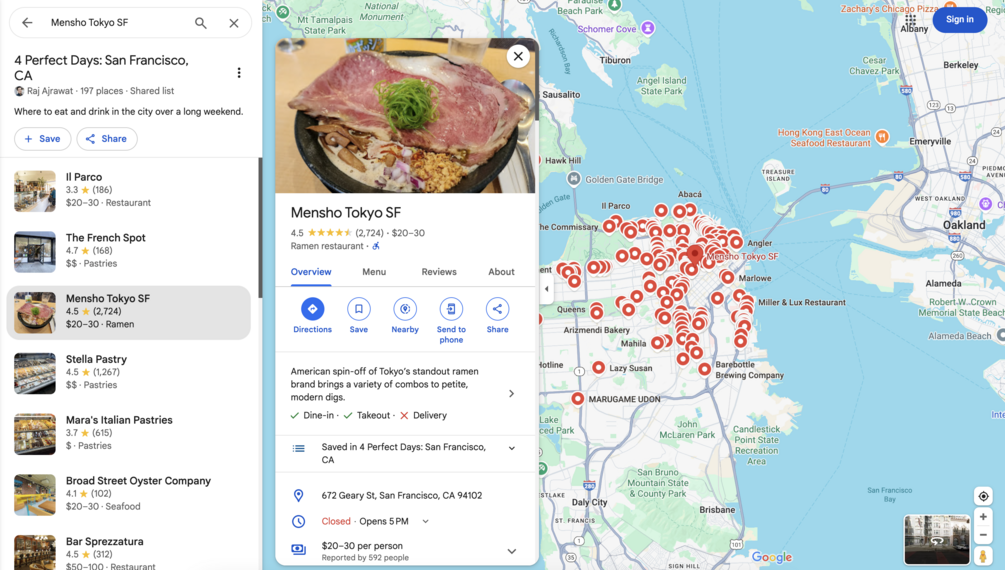Switch to the Reviews tab

pyautogui.click(x=439, y=272)
